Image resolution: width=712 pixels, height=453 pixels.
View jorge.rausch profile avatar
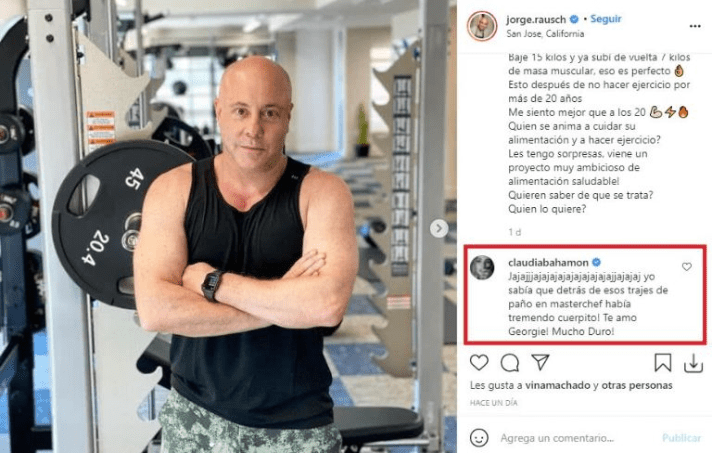(x=482, y=26)
